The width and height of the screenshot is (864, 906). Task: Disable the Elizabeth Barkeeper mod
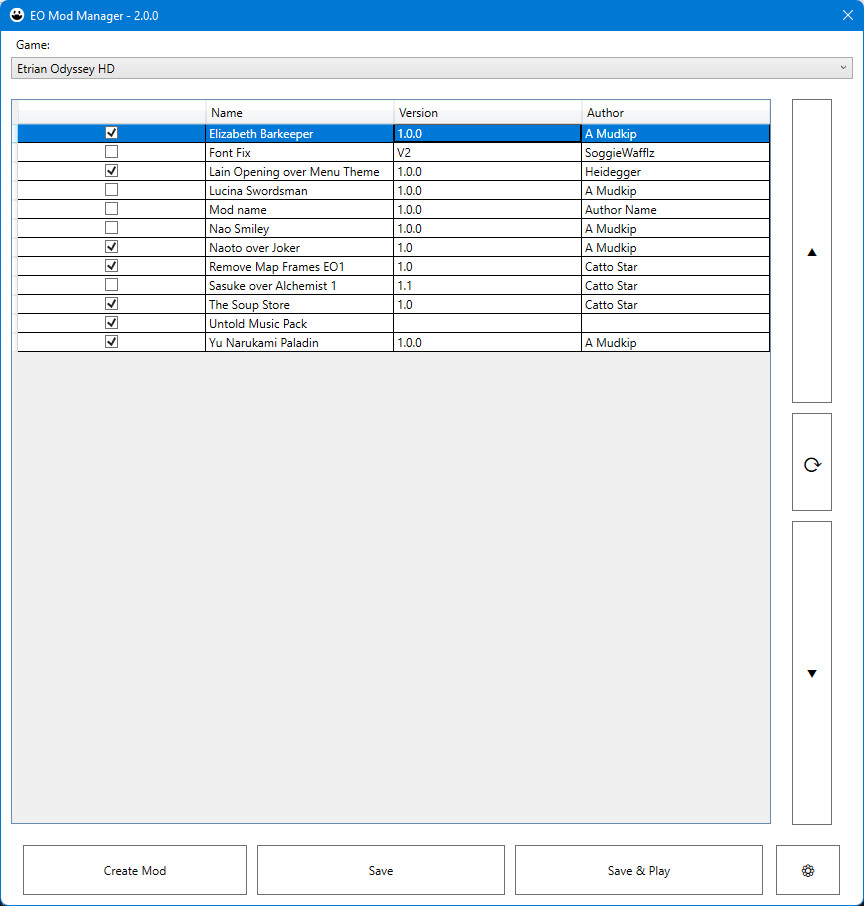(111, 132)
